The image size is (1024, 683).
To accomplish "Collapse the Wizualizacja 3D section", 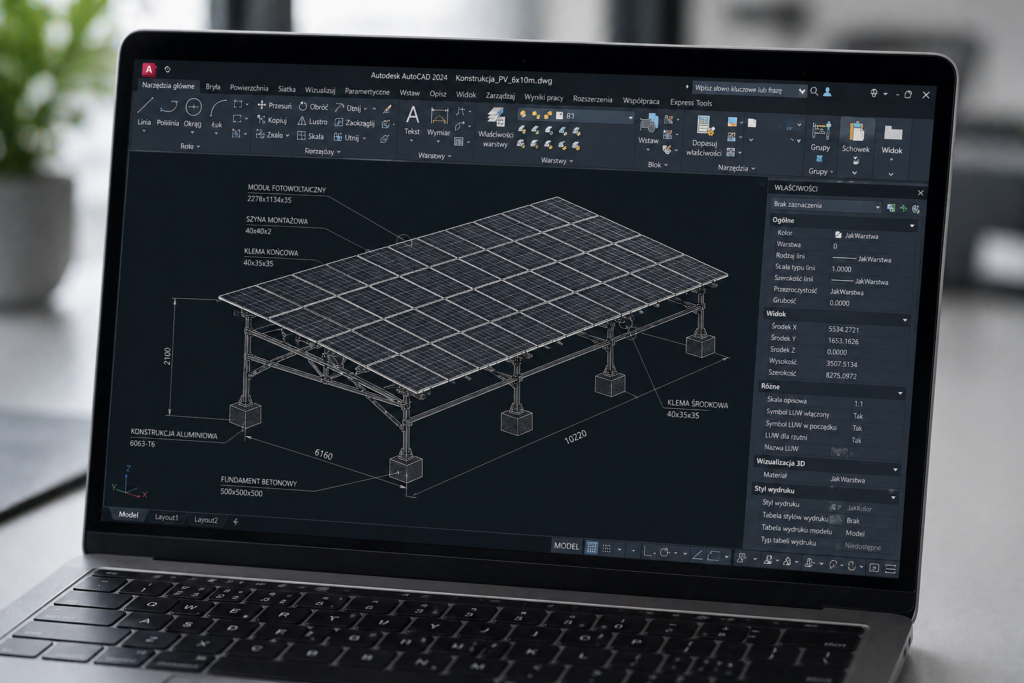I will coord(895,469).
